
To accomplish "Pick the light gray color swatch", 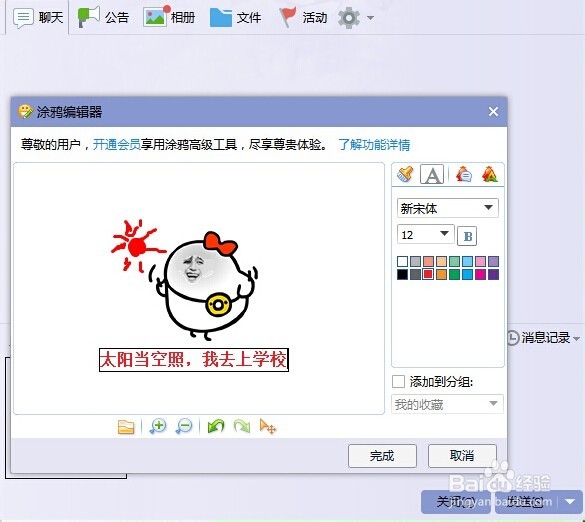I will (415, 261).
